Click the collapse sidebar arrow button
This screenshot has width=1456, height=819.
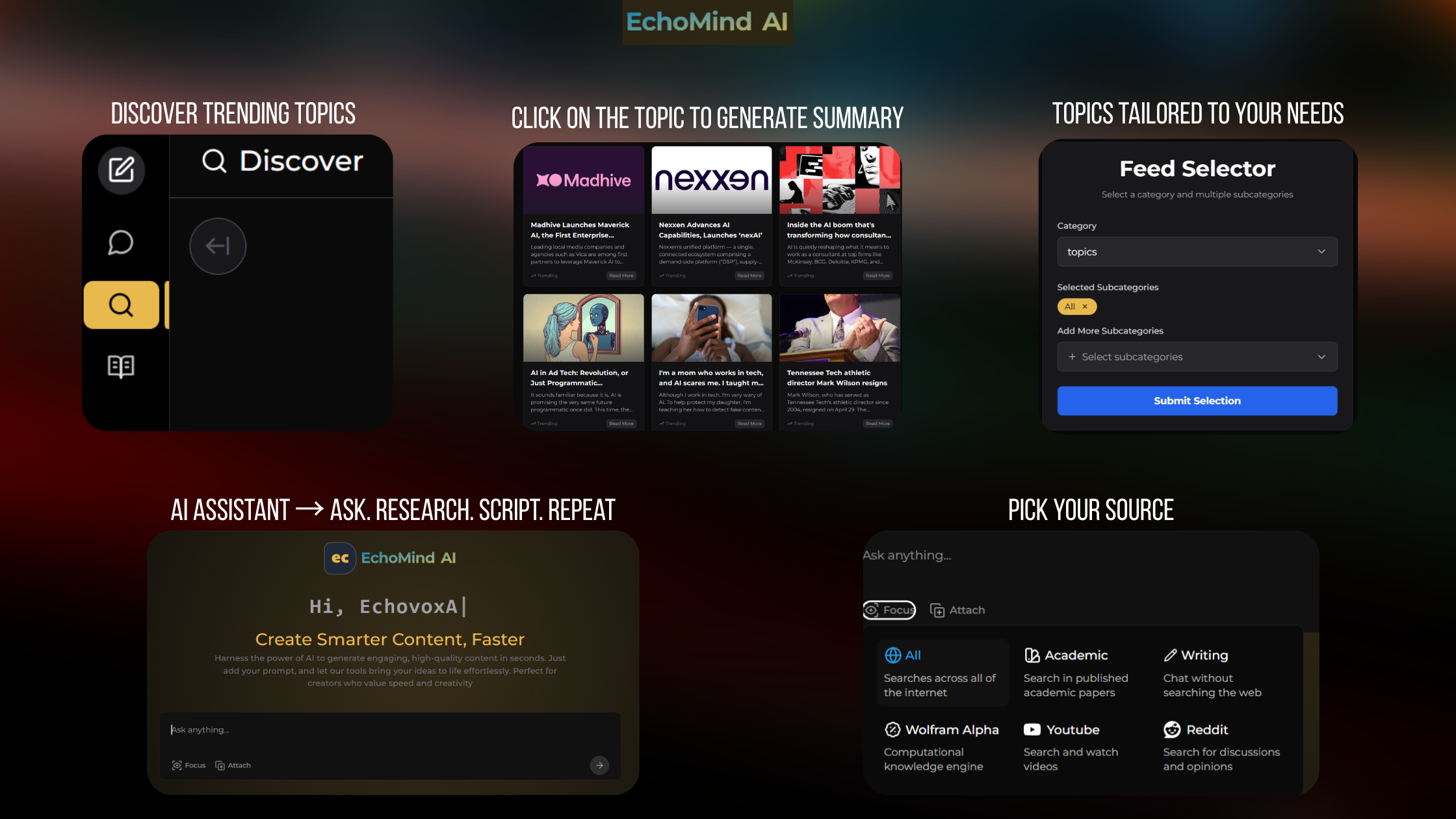point(218,246)
